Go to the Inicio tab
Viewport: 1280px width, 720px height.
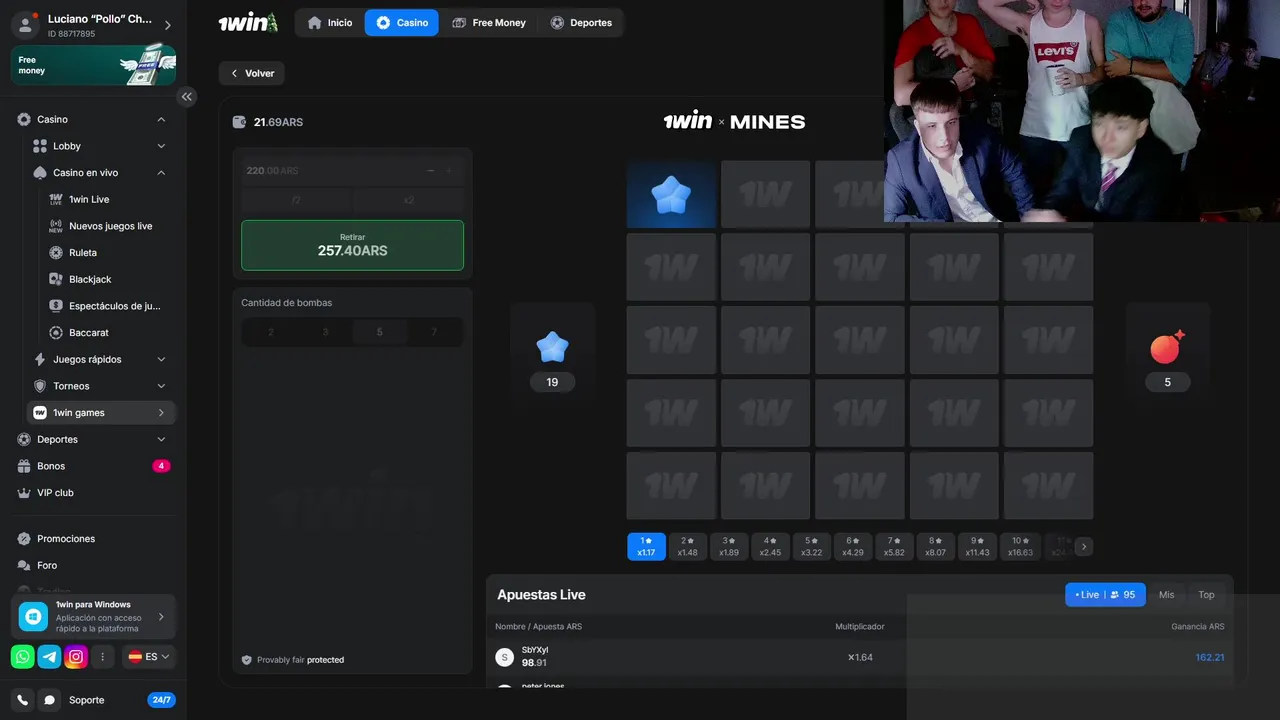[x=330, y=22]
